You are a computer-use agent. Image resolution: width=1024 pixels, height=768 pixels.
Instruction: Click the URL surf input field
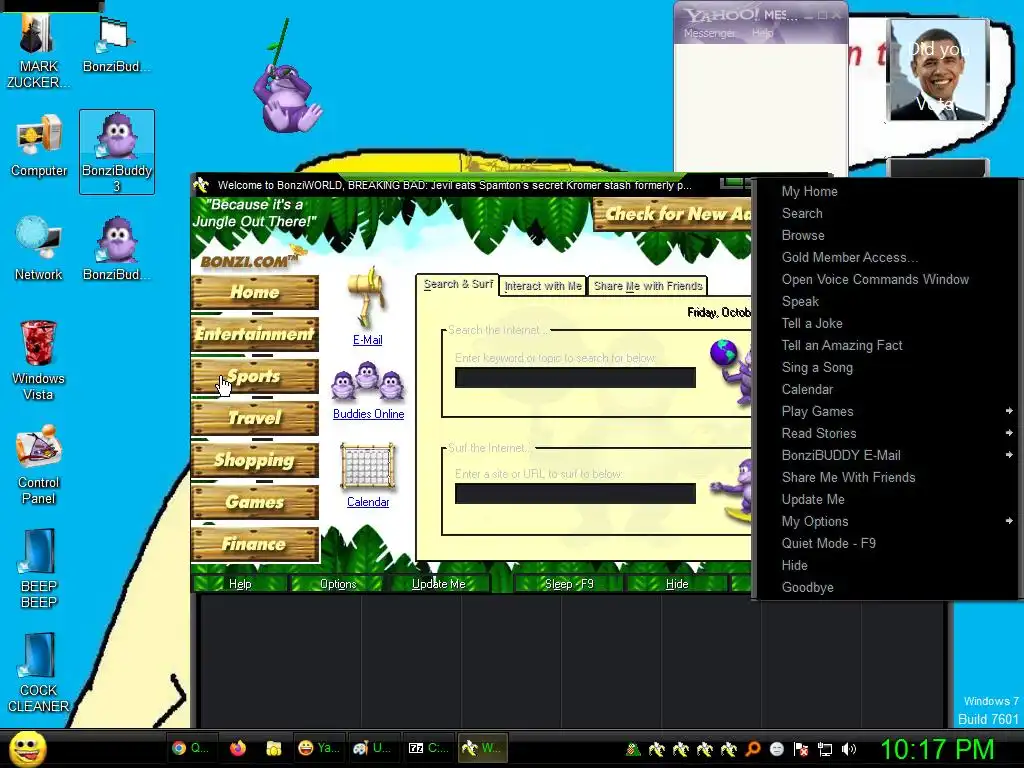click(x=575, y=494)
